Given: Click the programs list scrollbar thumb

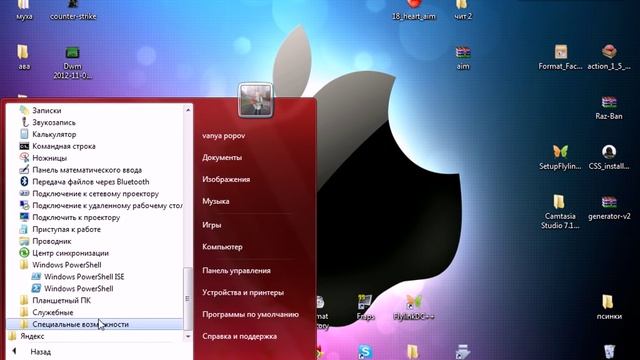Looking at the screenshot, I should 188,299.
